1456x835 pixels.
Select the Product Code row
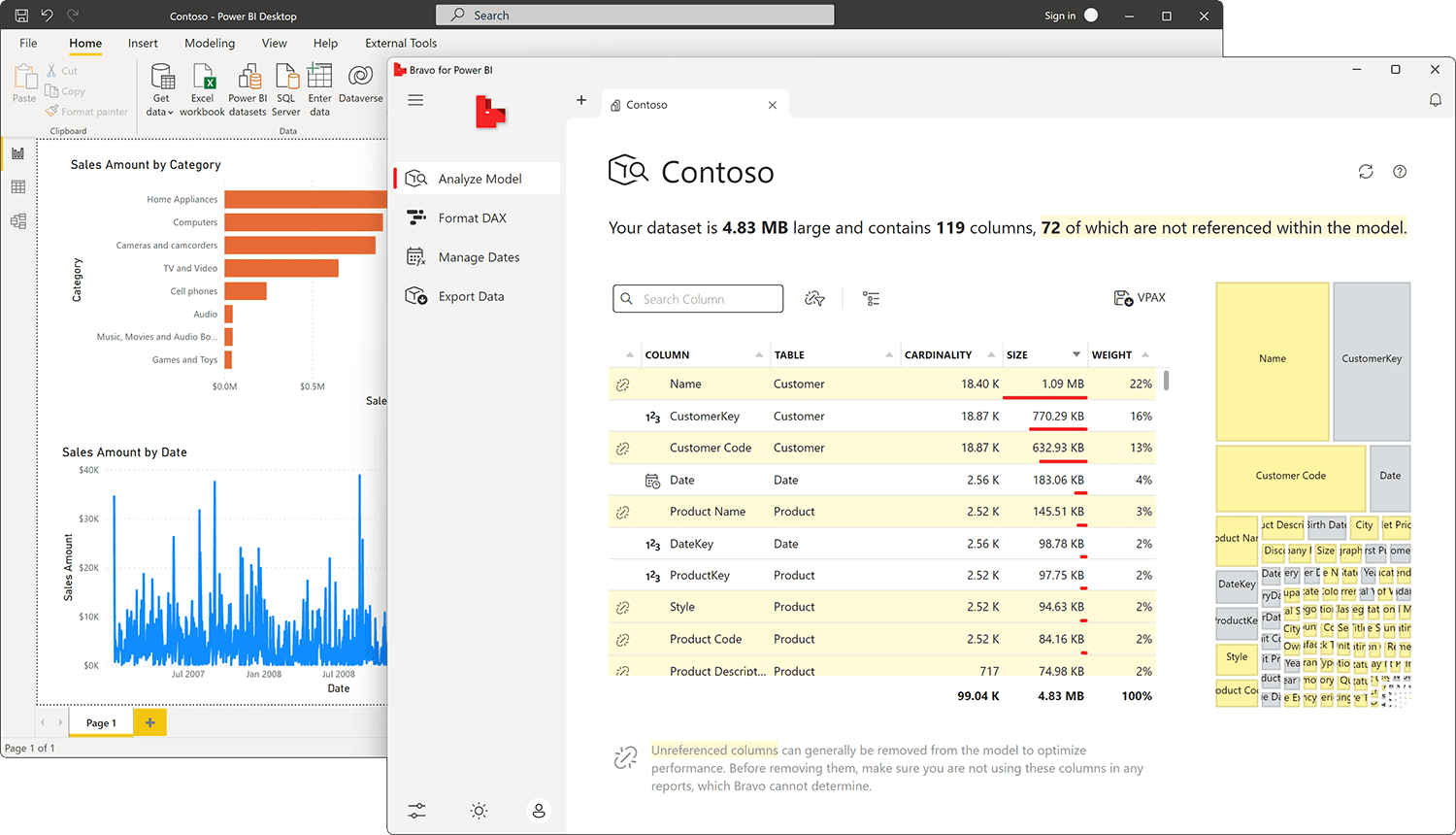882,639
